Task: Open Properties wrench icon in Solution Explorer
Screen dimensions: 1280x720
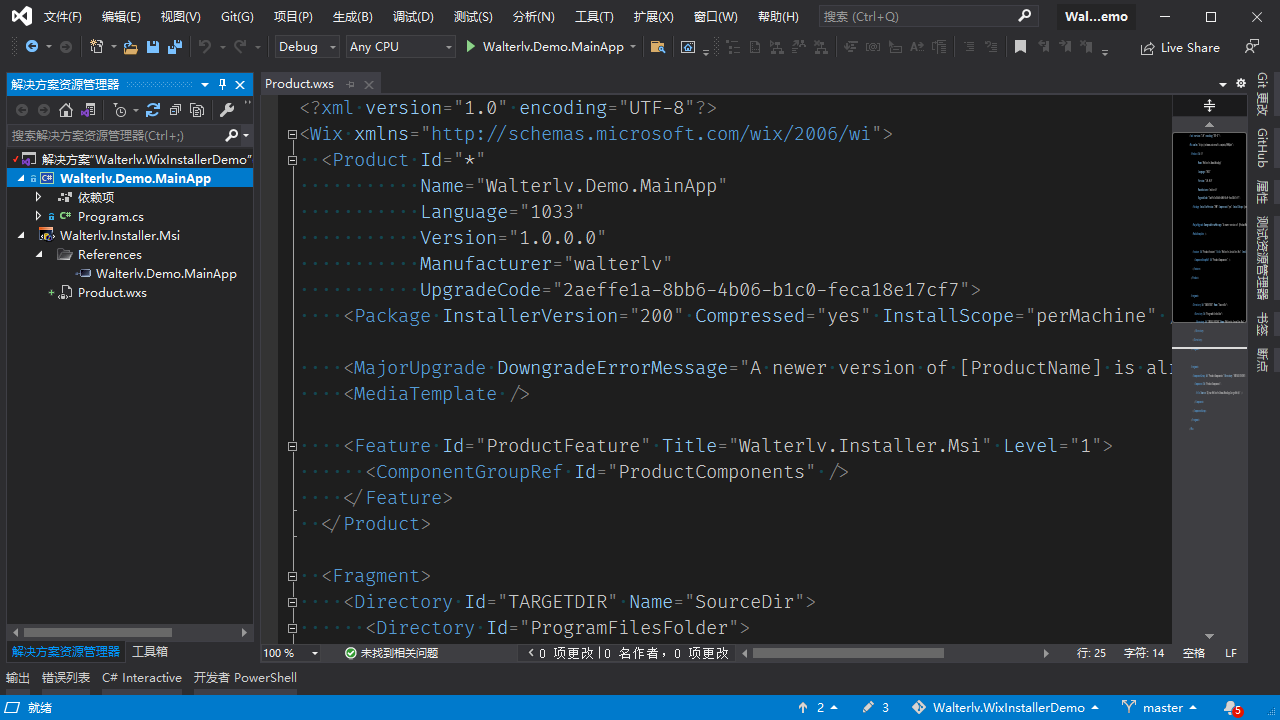Action: [x=227, y=110]
